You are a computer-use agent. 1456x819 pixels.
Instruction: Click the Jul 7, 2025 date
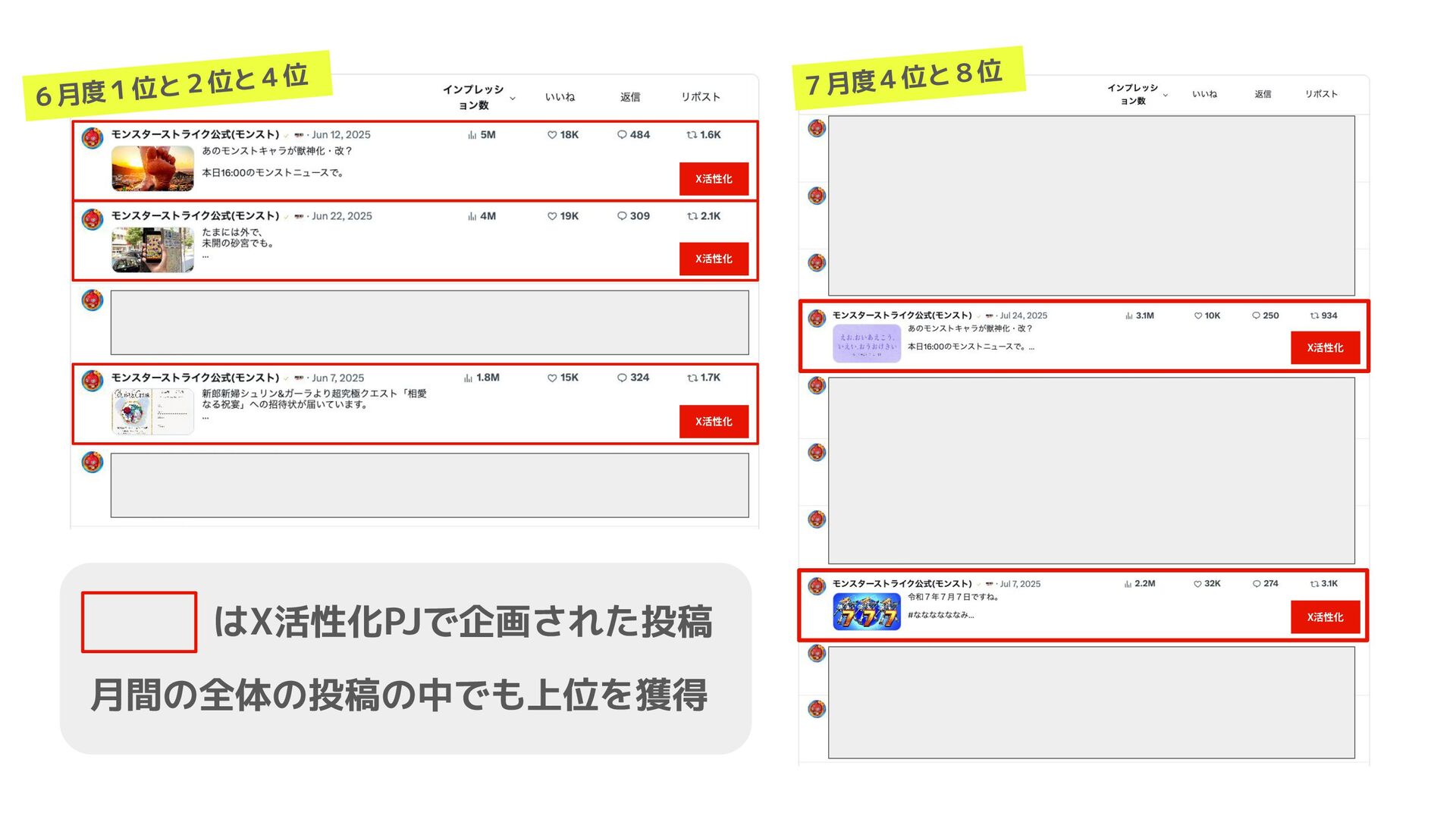(x=1020, y=584)
